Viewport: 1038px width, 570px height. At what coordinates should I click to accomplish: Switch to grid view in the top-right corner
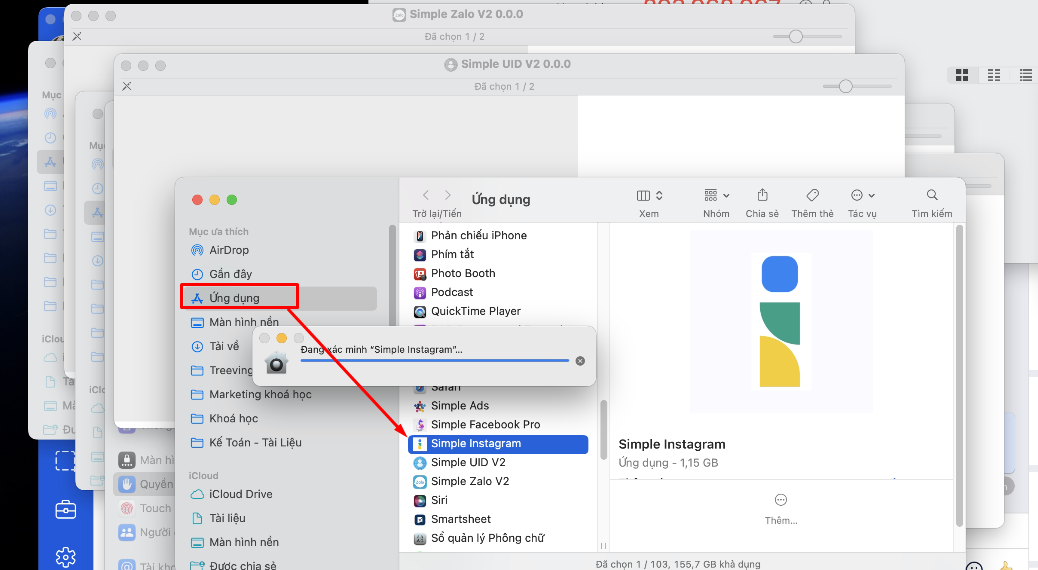[x=962, y=75]
